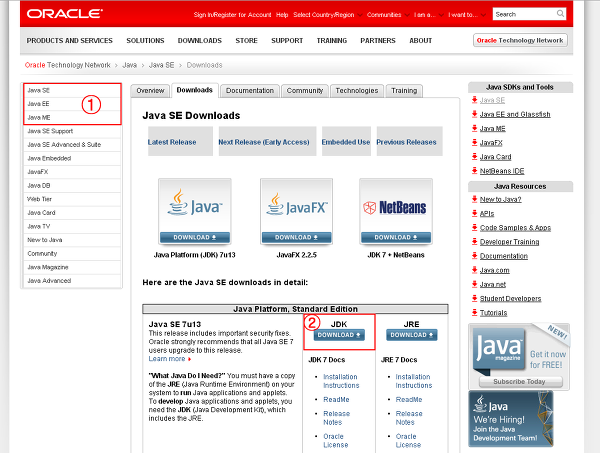
Task: Open Java Card link in SDKs and Tools
Action: (x=496, y=157)
